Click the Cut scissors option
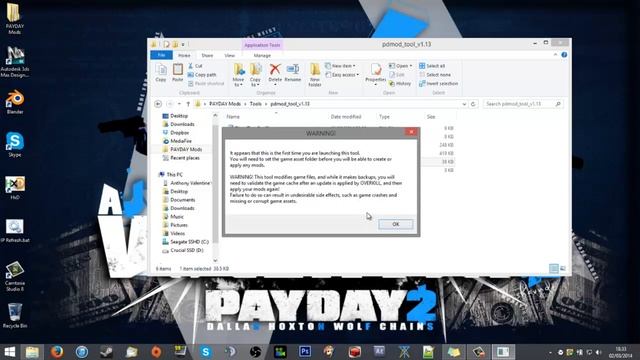The height and width of the screenshot is (360, 640). pos(195,66)
